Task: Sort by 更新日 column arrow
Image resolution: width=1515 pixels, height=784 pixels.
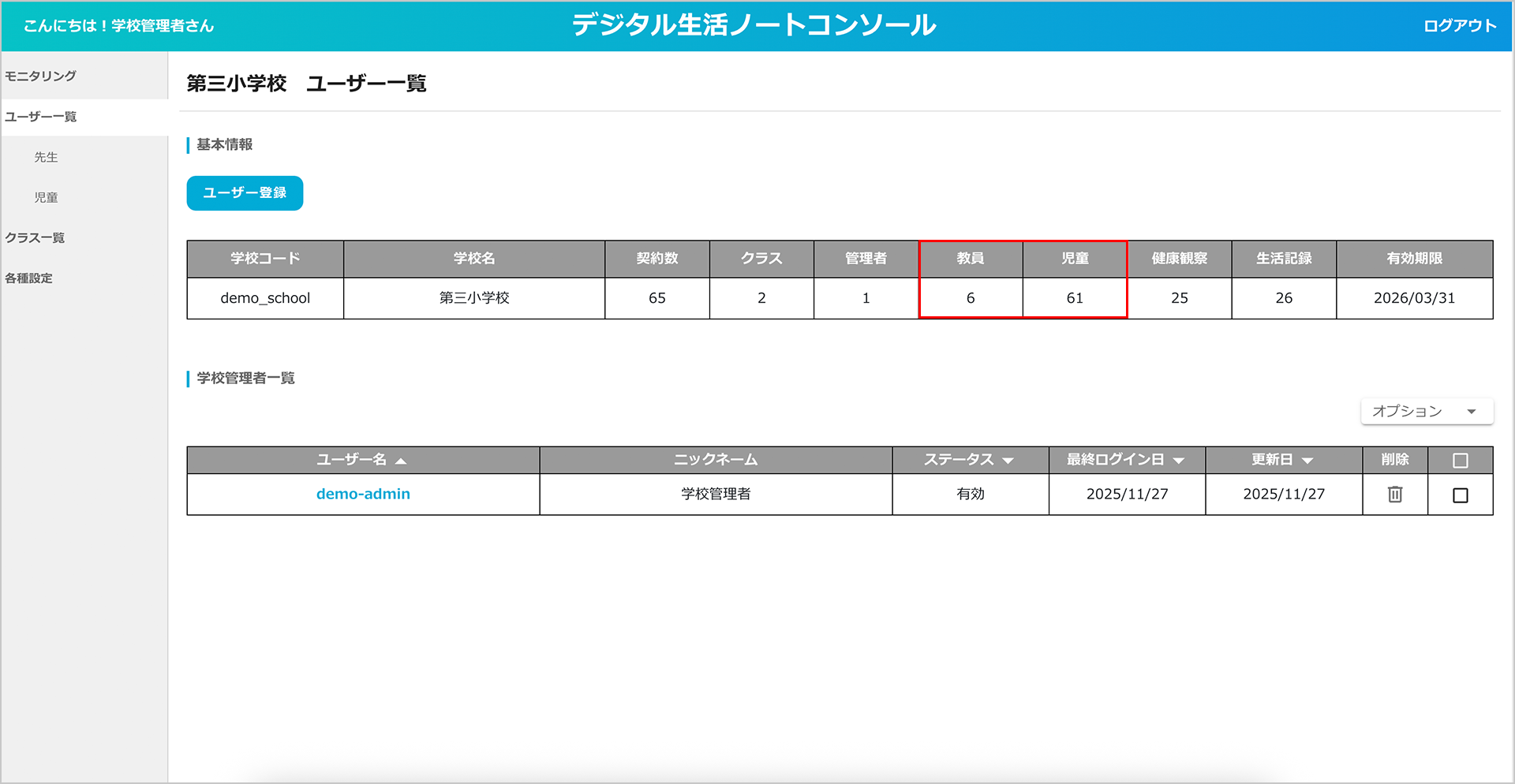Action: point(1307,461)
